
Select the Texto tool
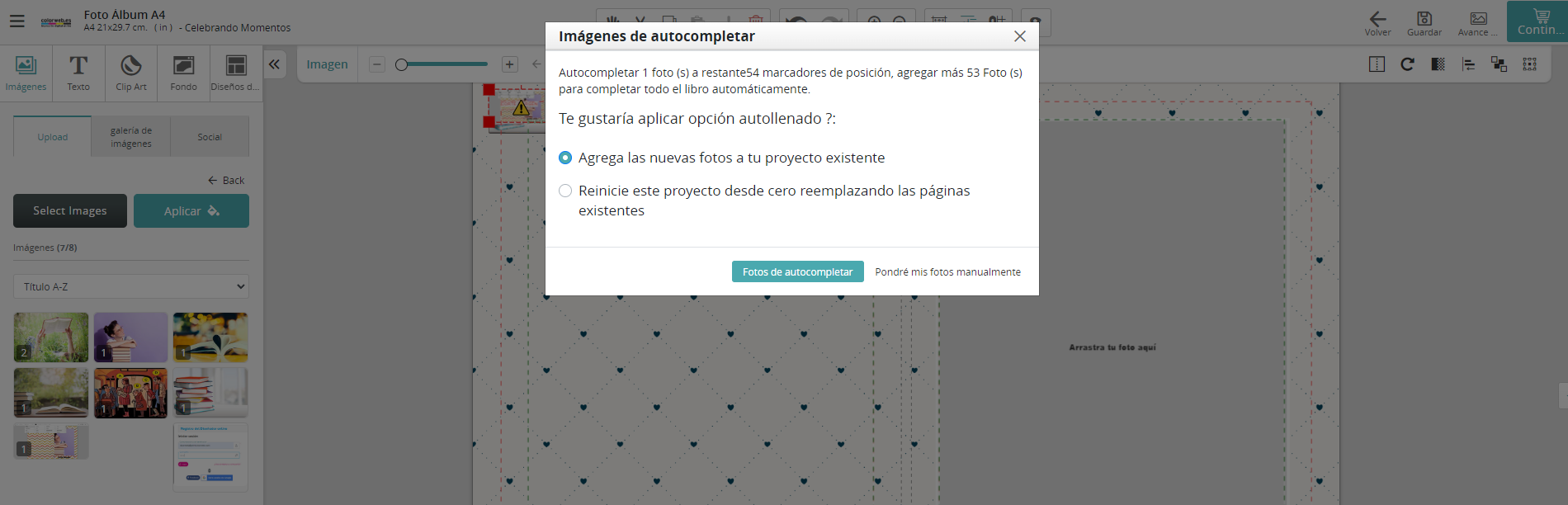78,73
